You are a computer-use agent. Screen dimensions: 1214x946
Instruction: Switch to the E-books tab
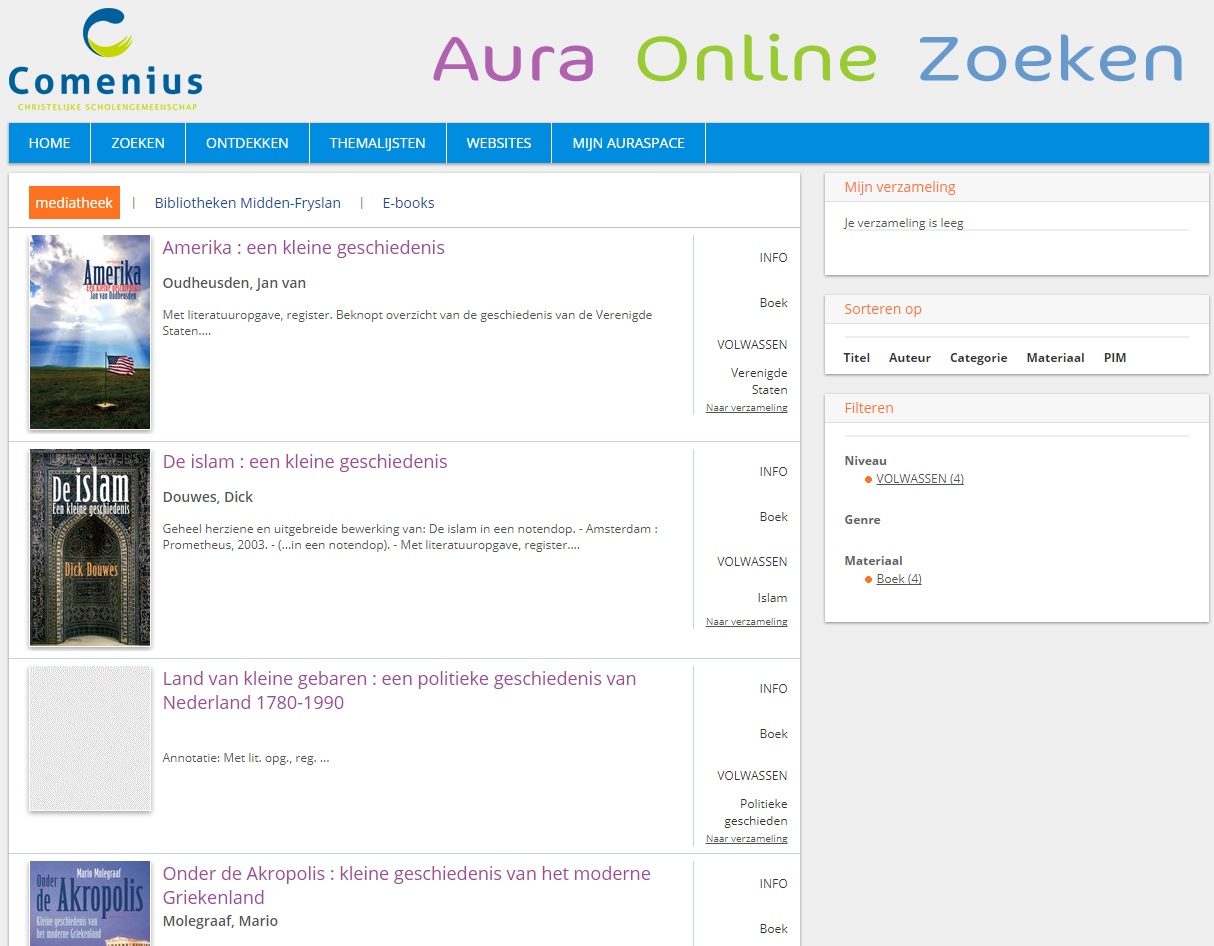click(408, 203)
